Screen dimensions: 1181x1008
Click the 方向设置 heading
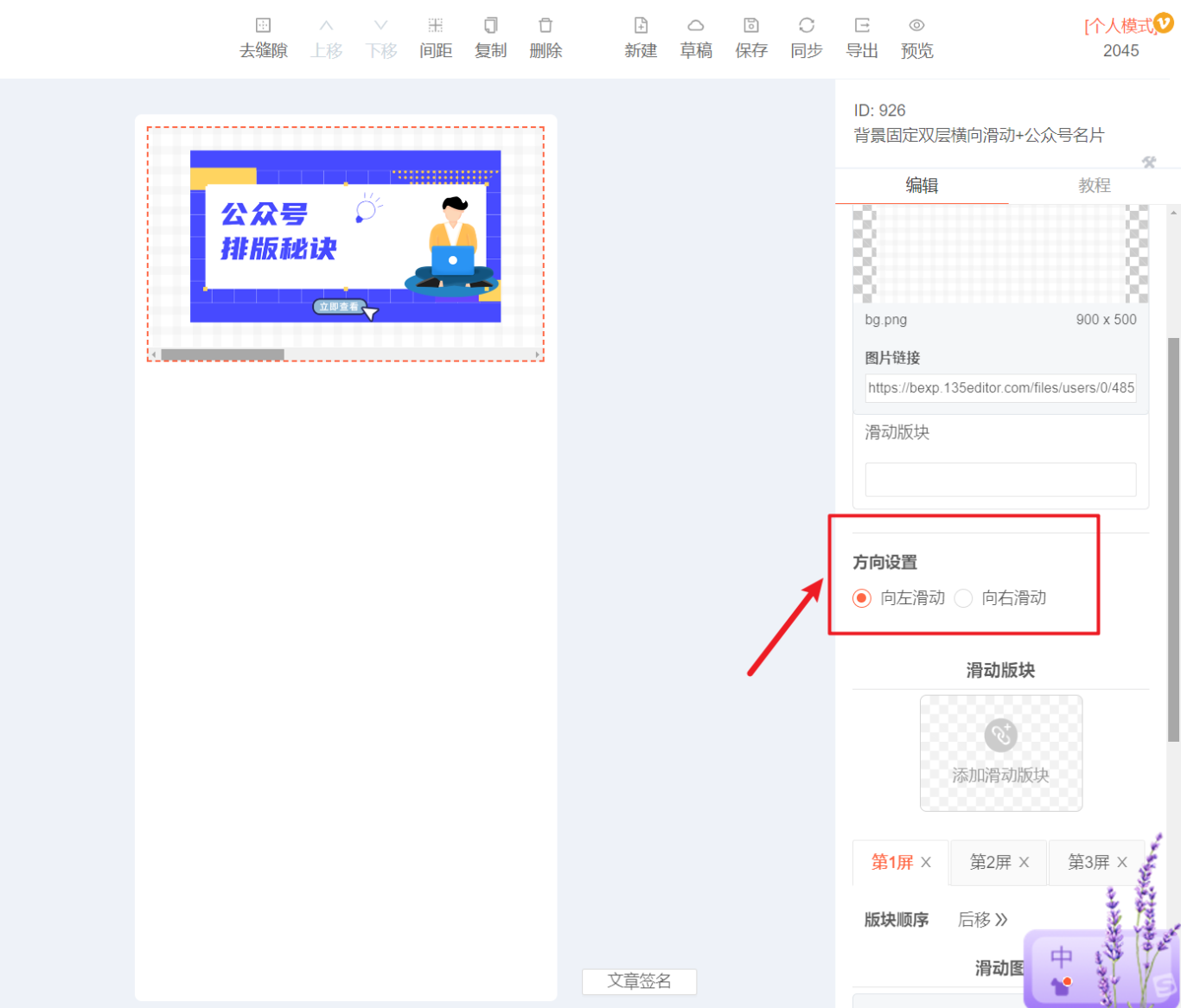tap(885, 563)
